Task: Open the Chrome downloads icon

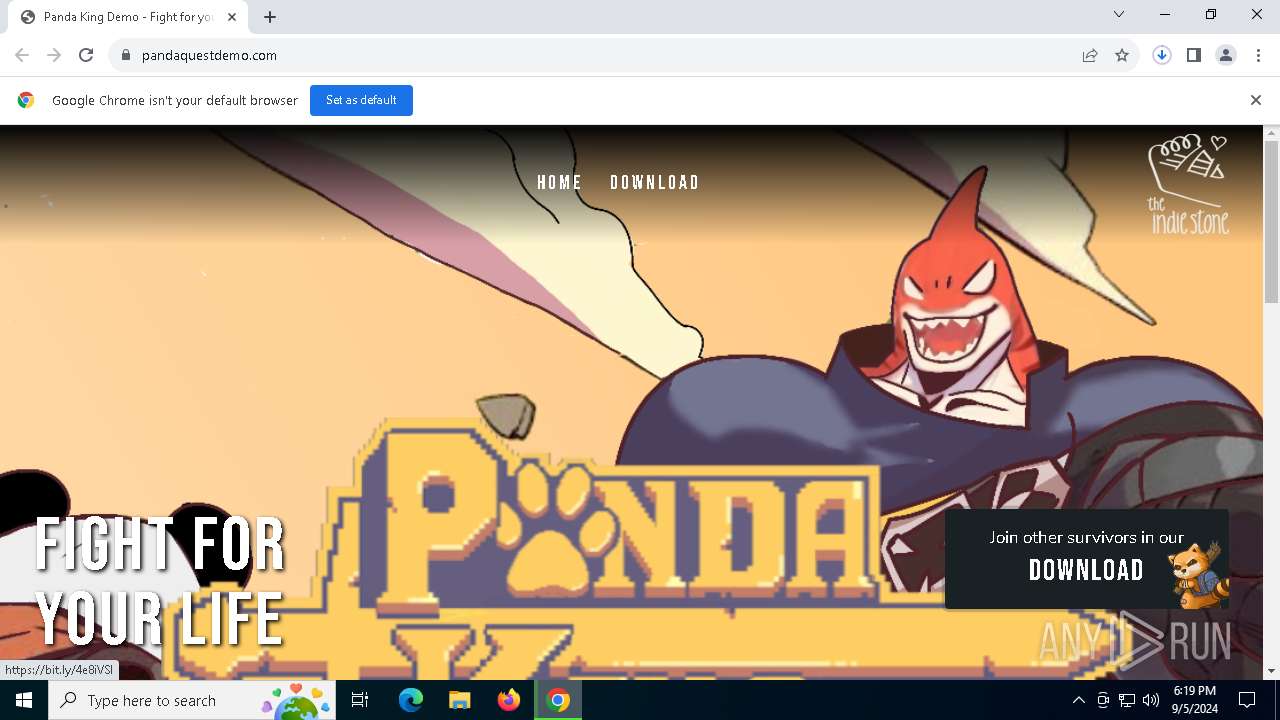Action: coord(1162,55)
